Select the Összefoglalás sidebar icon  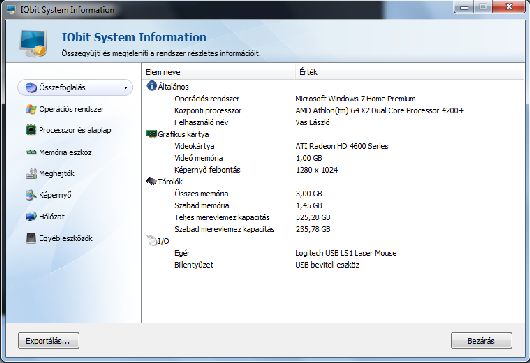point(31,88)
